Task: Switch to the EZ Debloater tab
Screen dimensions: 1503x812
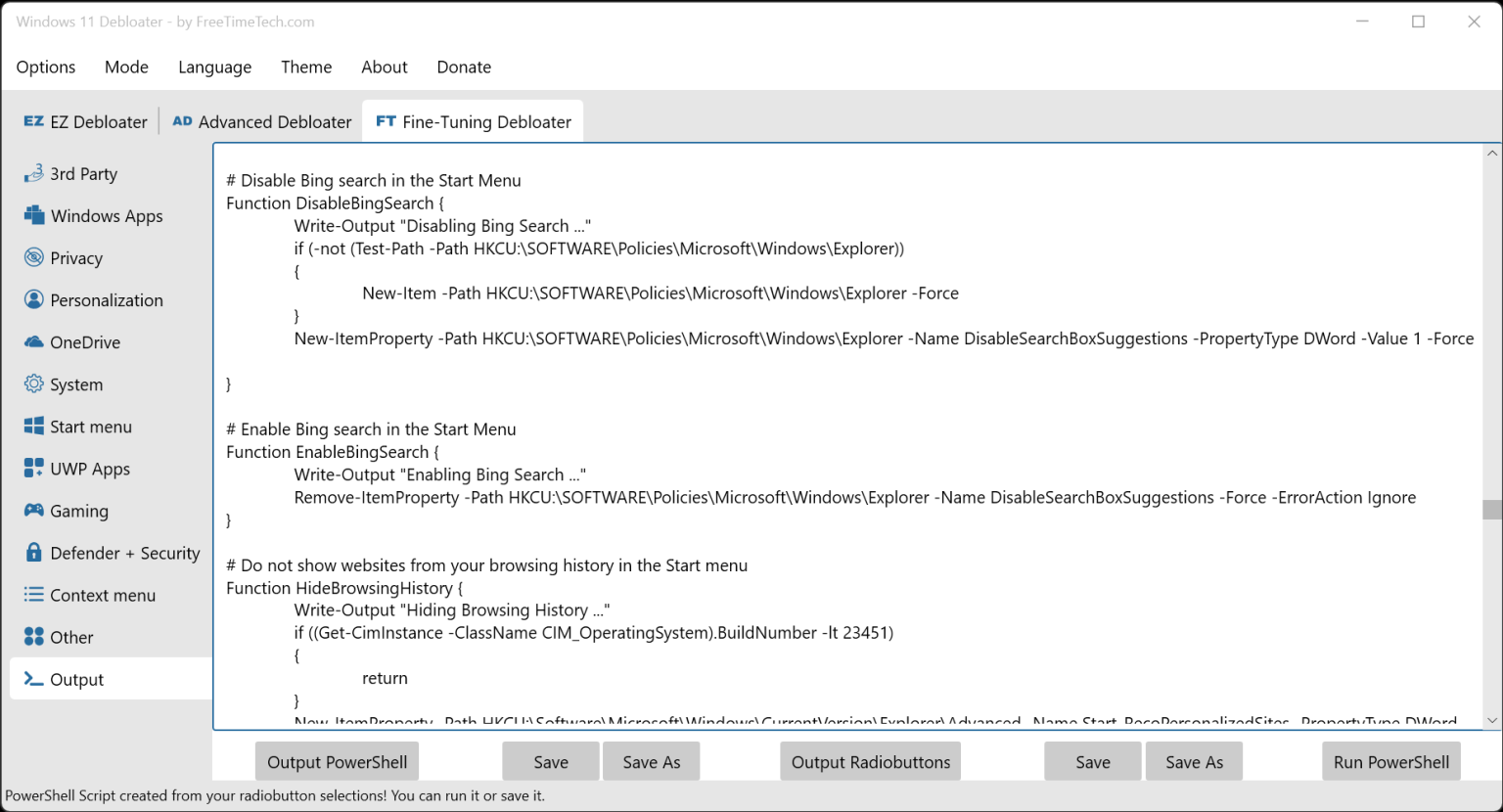Action: point(86,121)
